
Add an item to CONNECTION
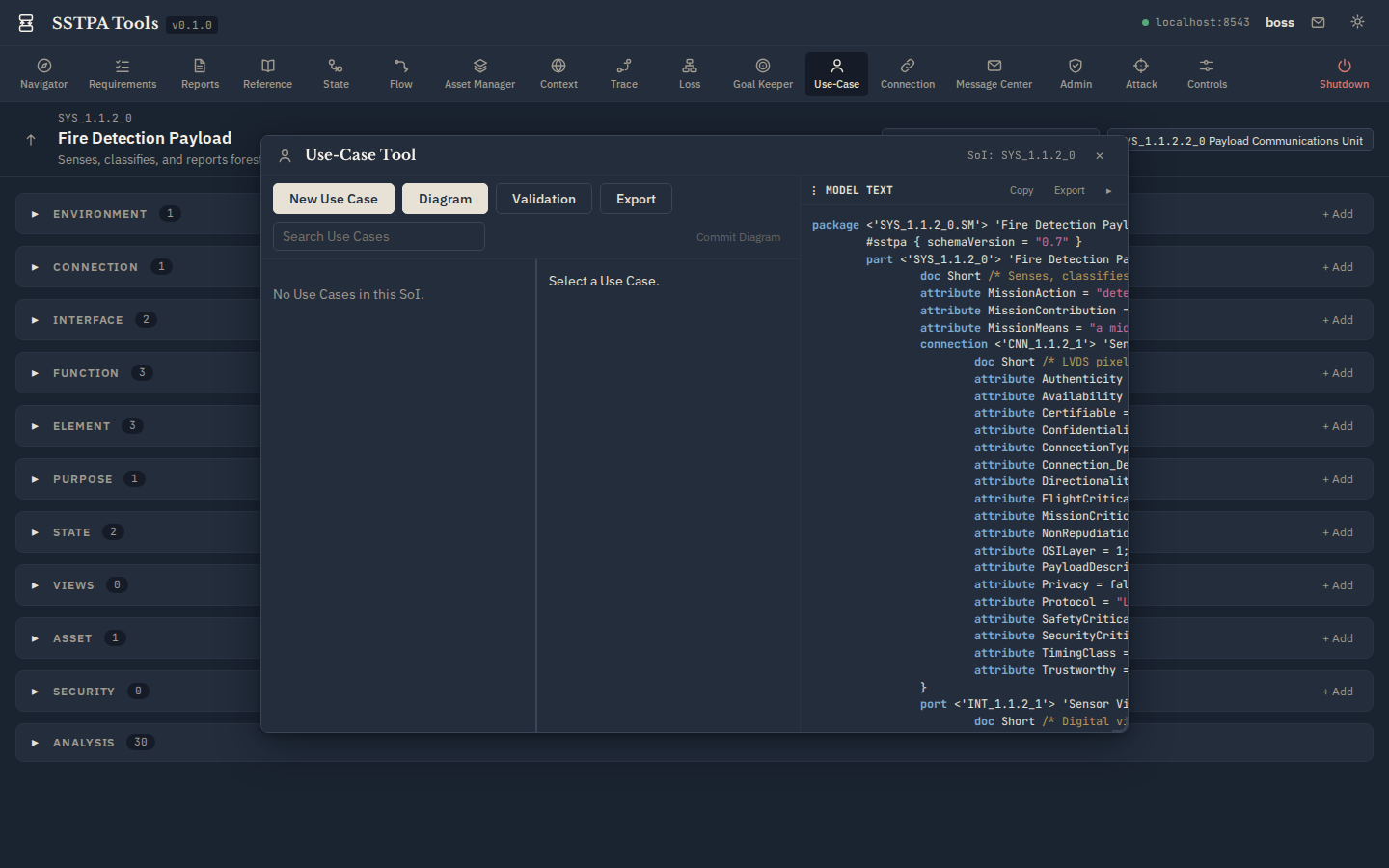pyautogui.click(x=1338, y=267)
